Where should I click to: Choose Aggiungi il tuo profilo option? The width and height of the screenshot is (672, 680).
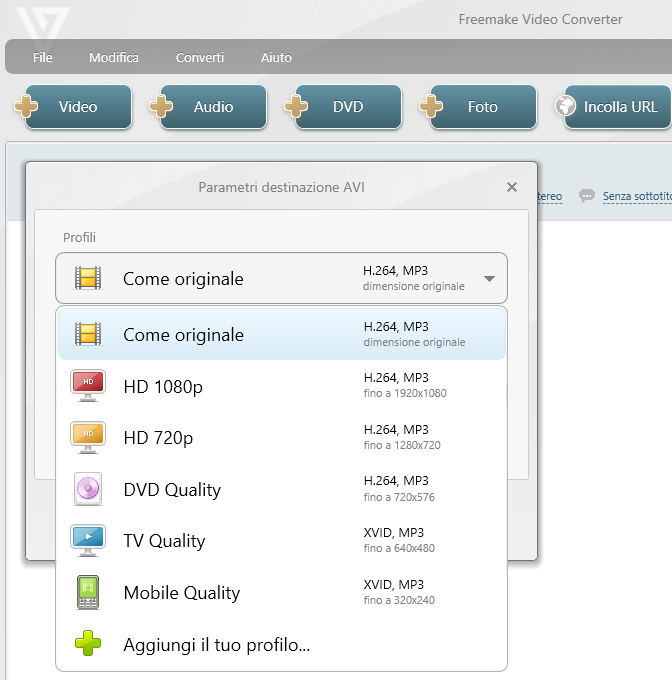click(282, 644)
